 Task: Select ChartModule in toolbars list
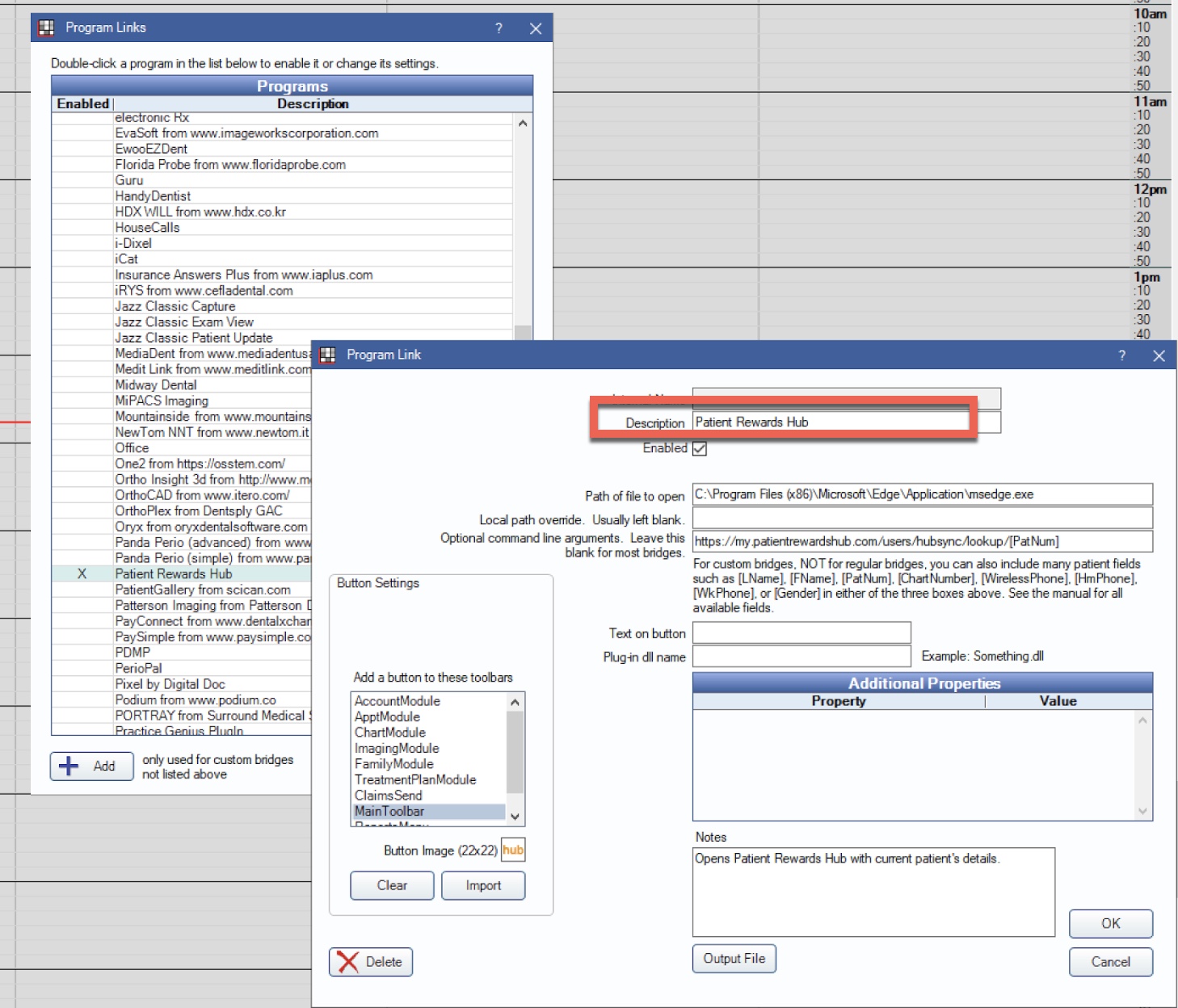point(429,733)
